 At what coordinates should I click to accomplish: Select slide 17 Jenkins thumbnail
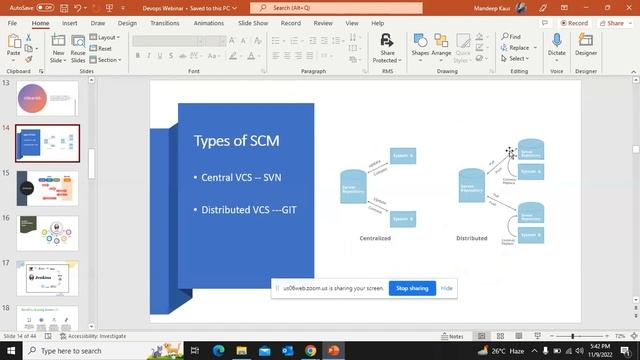(47, 278)
